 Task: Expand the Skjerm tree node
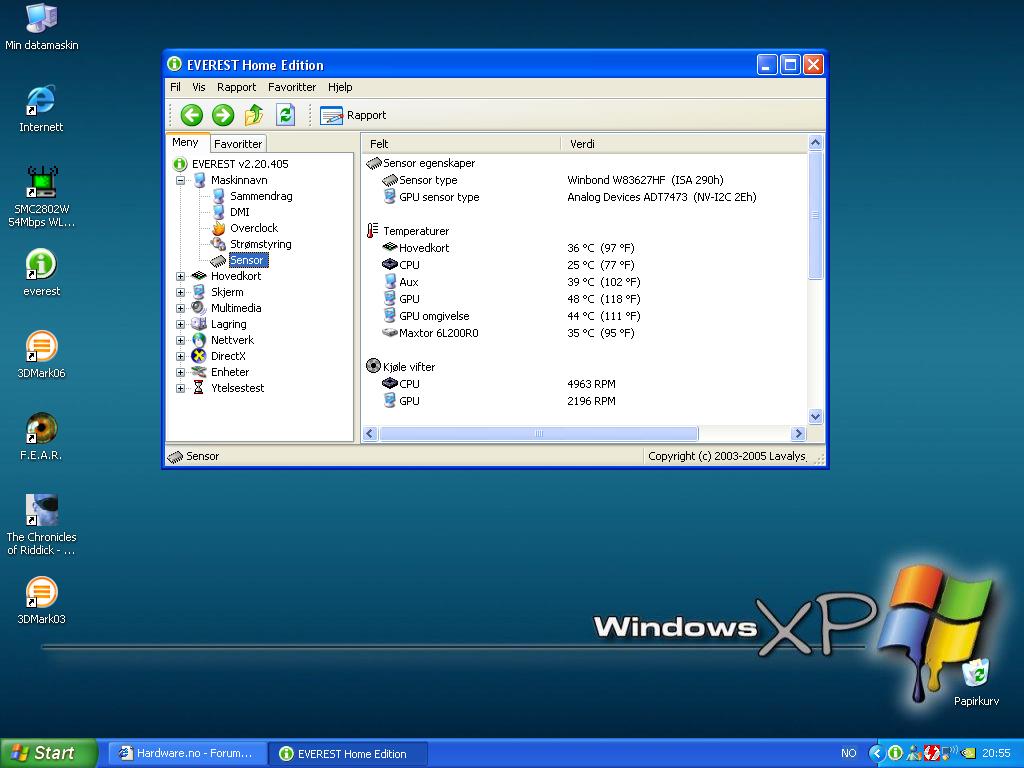[180, 293]
